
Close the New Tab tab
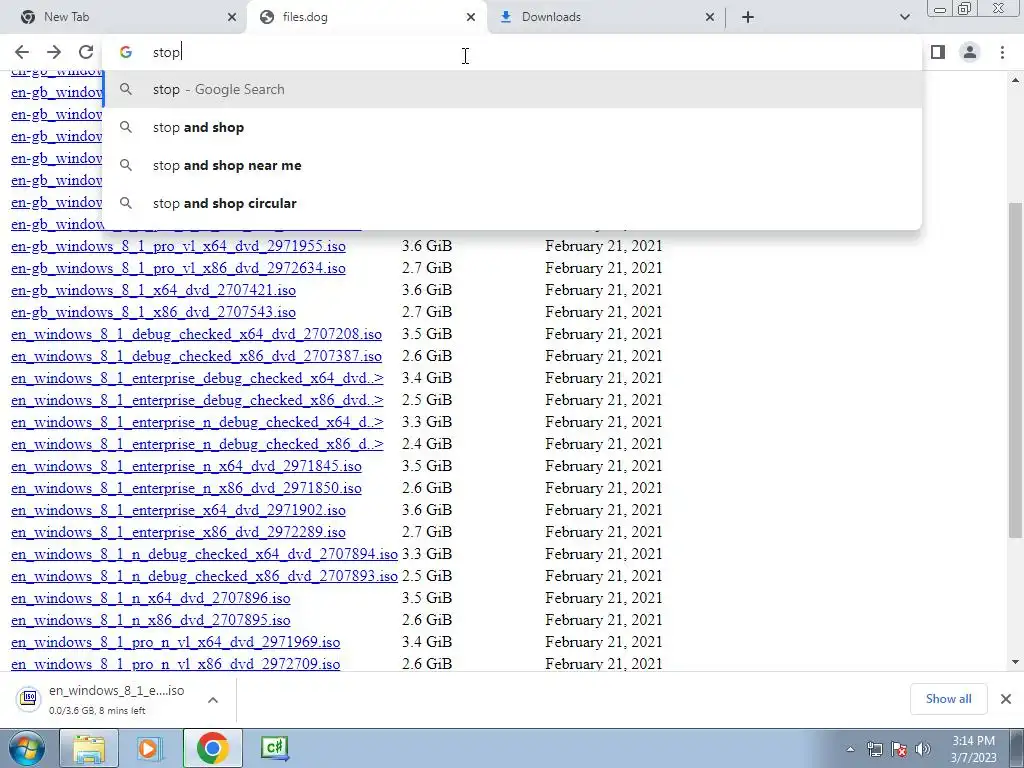point(232,17)
